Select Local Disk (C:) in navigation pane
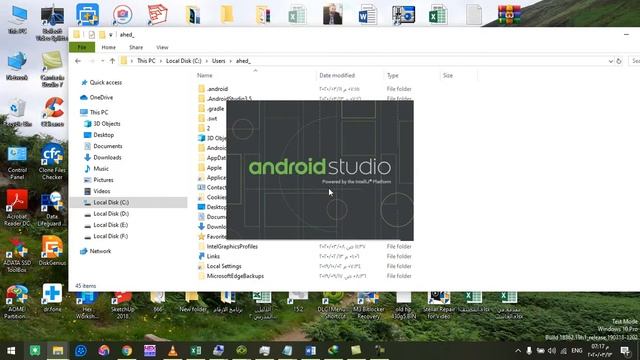Image resolution: width=640 pixels, height=360 pixels. (111, 202)
